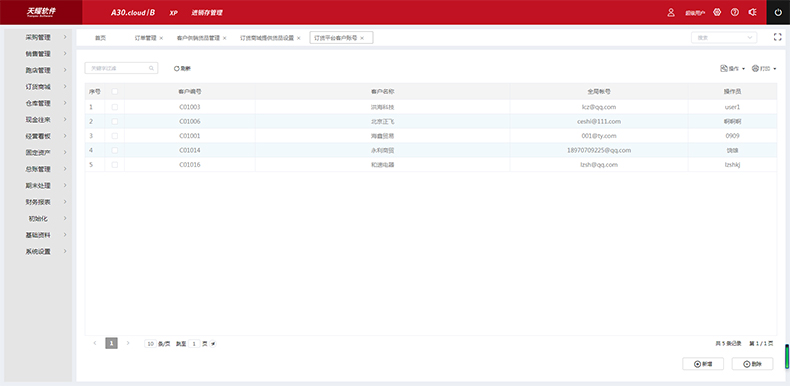Switch to the 订货商城提供货品设置 tab
Viewport: 790px width, 386px height.
click(x=267, y=38)
